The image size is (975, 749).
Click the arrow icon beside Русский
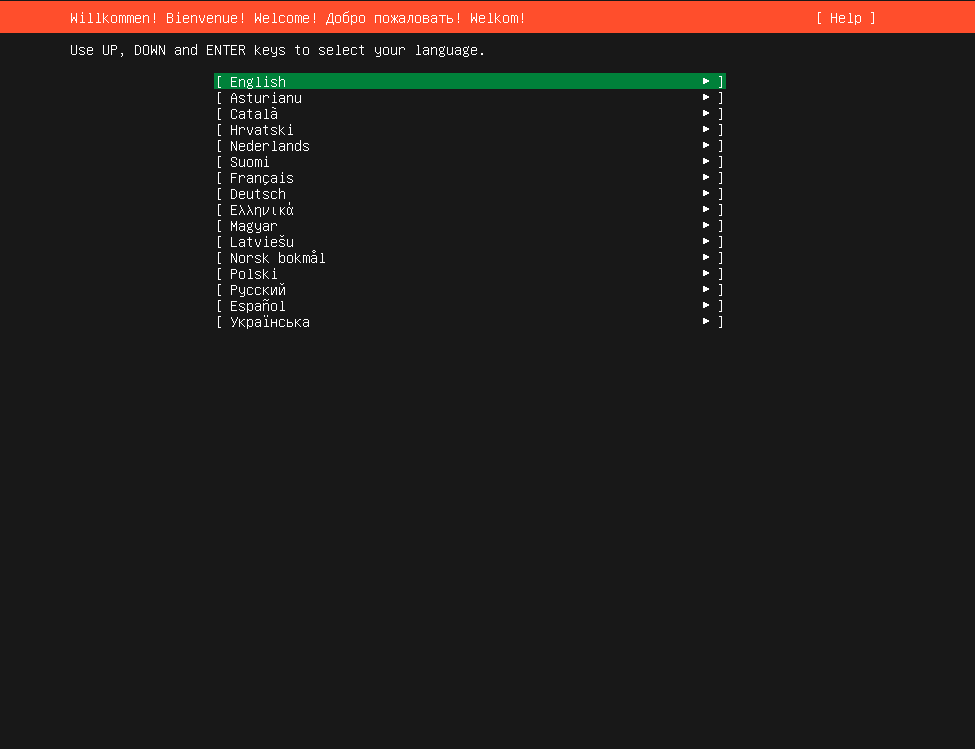706,289
